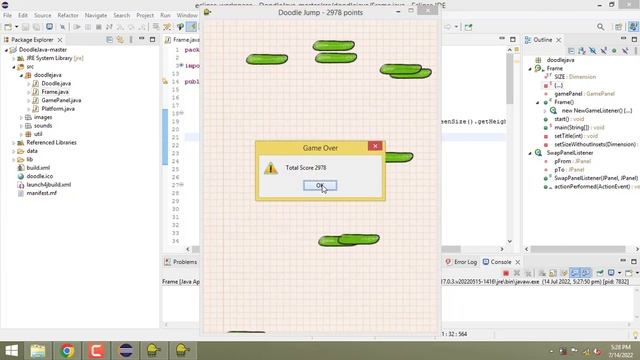Select gamePanel : GamePanel in Outline
Screen dimensions: 640x360
(x=584, y=94)
